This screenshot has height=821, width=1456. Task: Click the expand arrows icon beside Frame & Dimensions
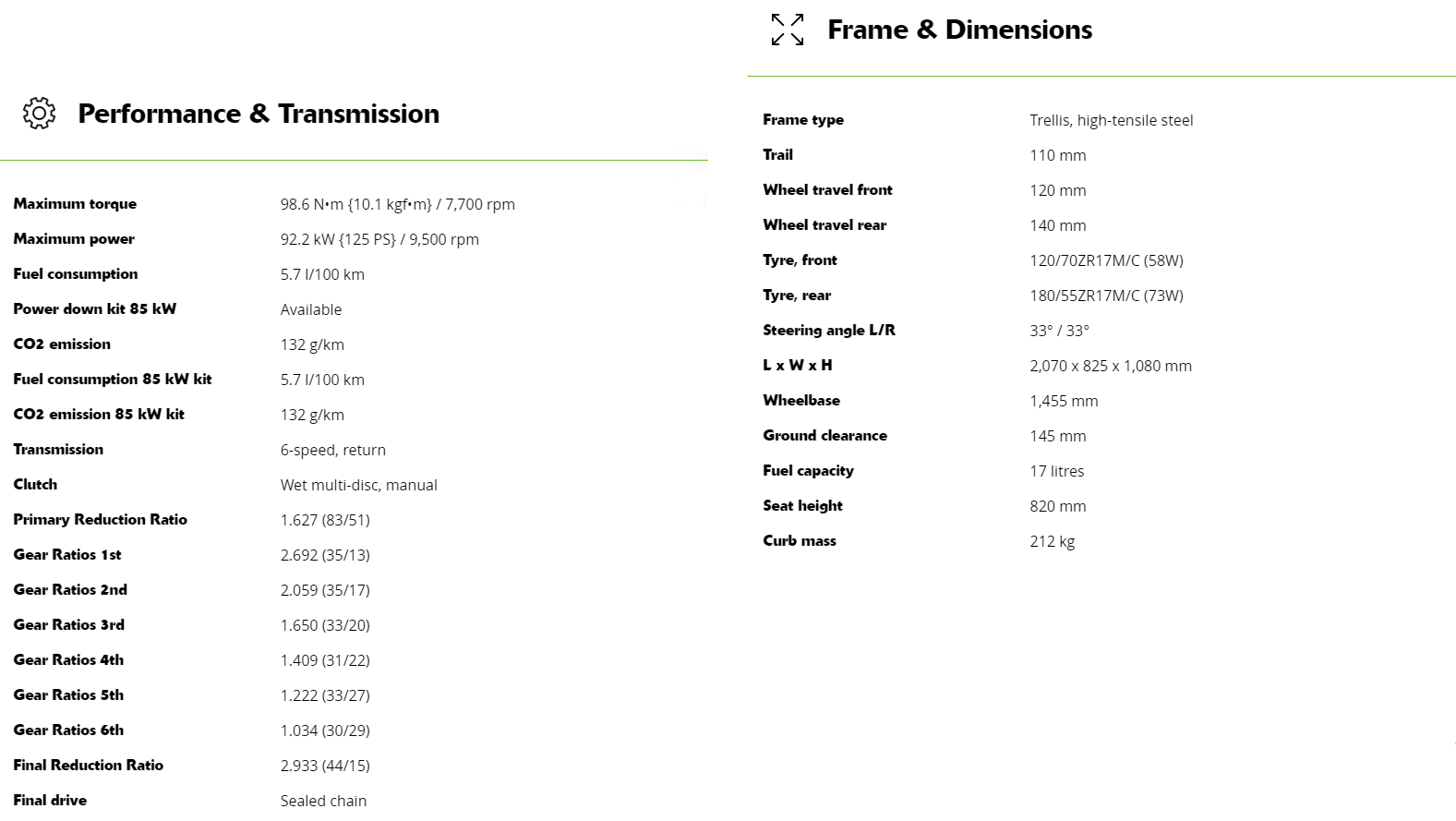(788, 30)
